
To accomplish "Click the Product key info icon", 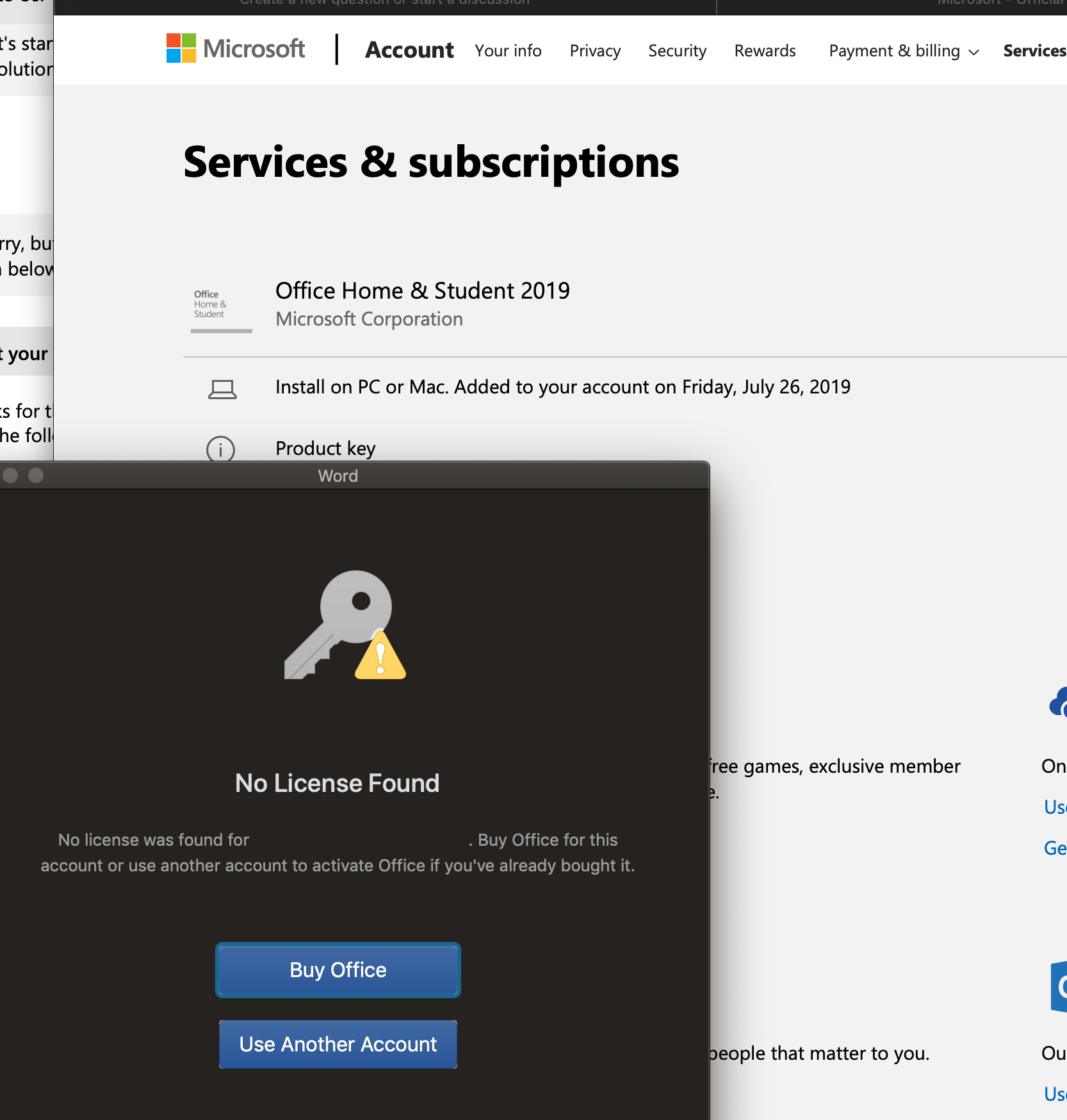I will coord(220,449).
